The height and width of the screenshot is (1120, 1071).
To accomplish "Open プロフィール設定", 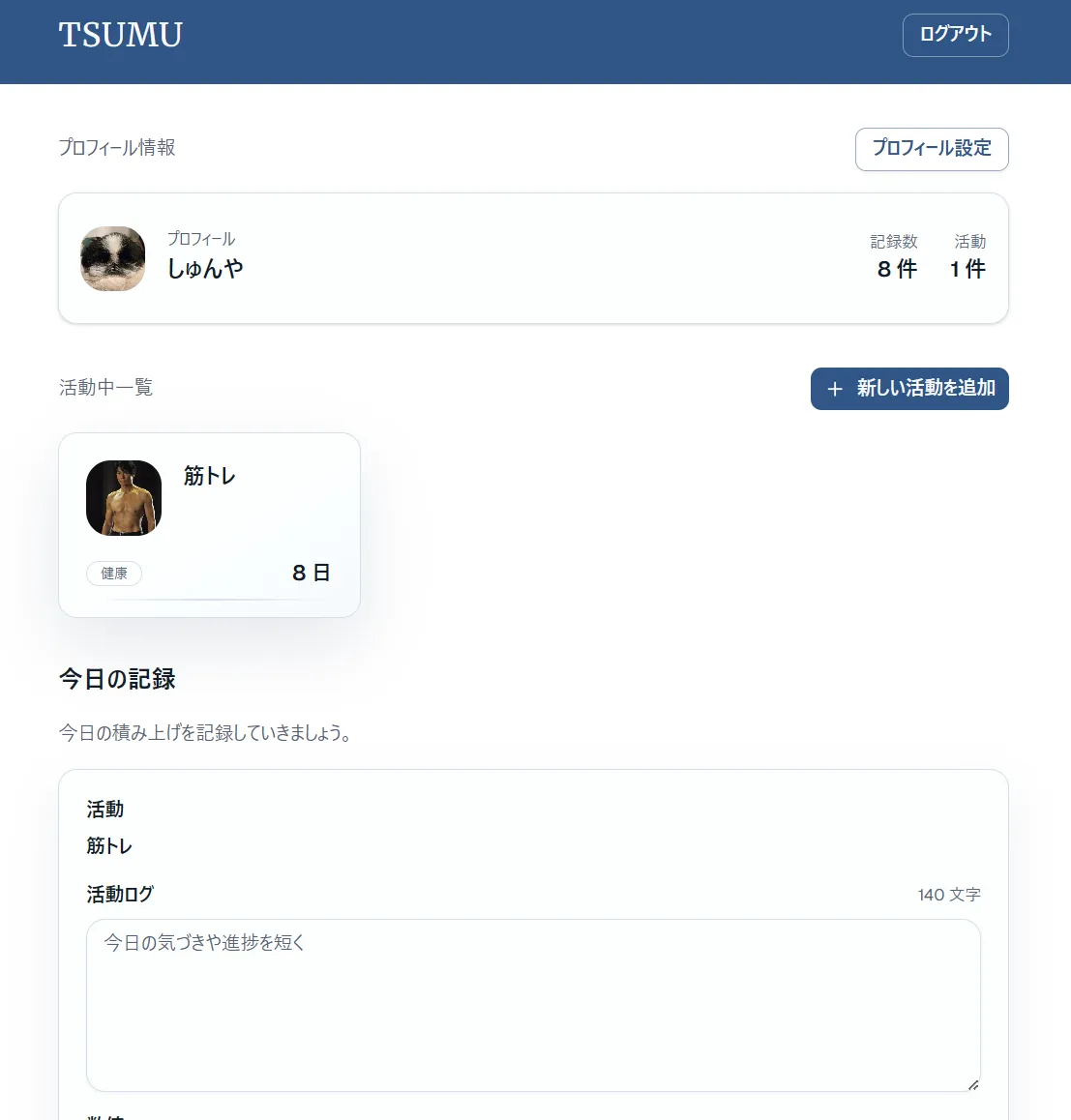I will pos(932,149).
